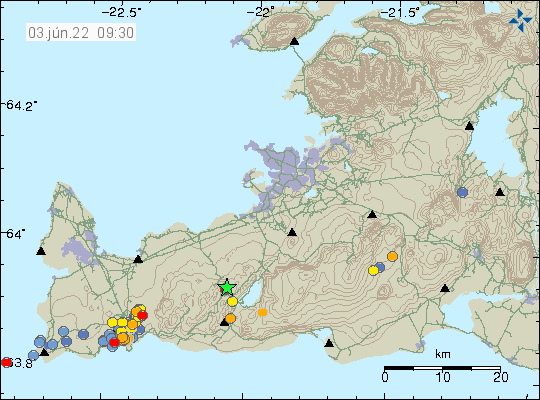Select the blue dot above the 63.8 red dot

tap(33, 355)
